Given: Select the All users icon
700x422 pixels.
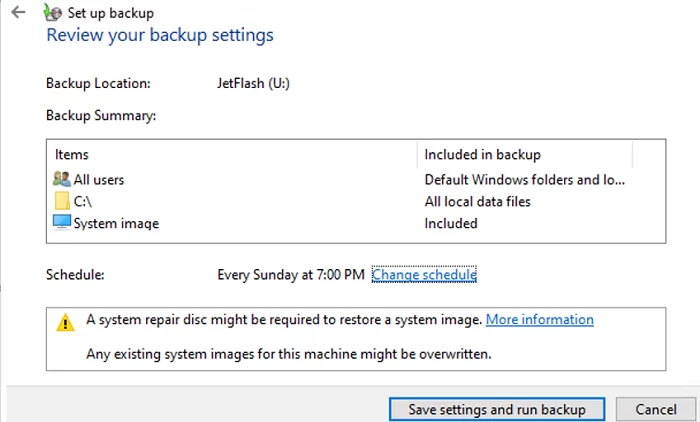Looking at the screenshot, I should coord(62,179).
